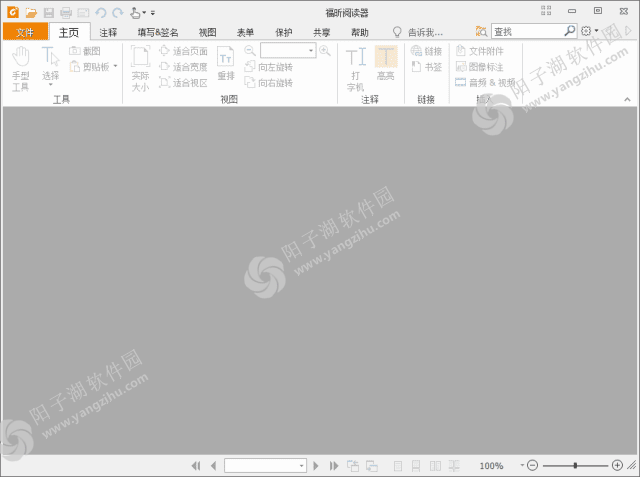Toggle facing pages view in status bar

click(435, 466)
